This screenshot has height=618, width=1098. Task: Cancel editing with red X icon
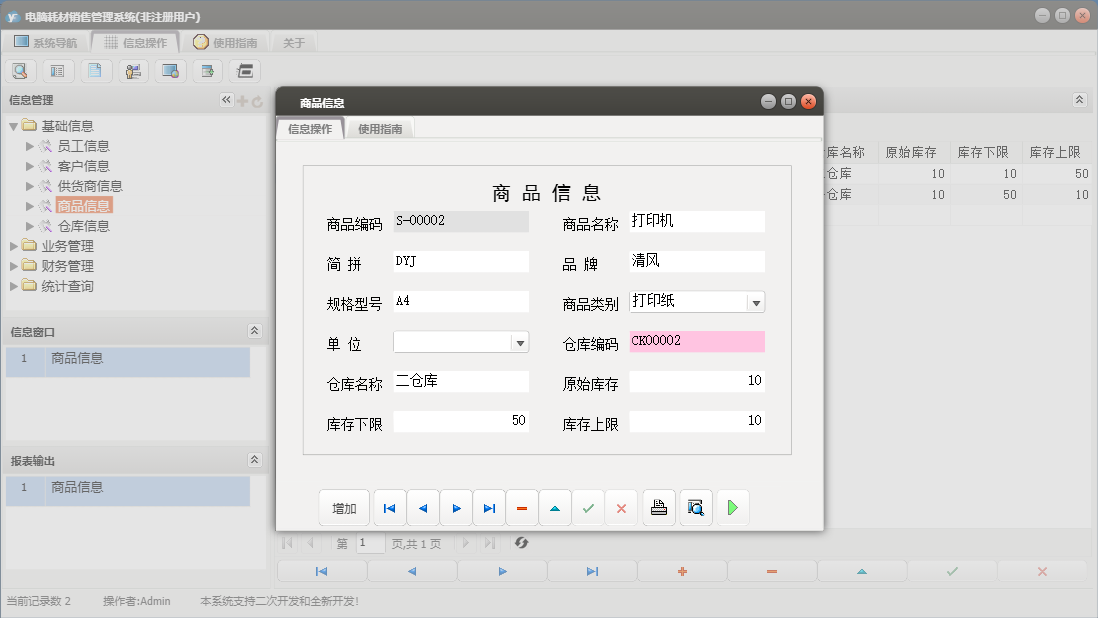coord(621,507)
